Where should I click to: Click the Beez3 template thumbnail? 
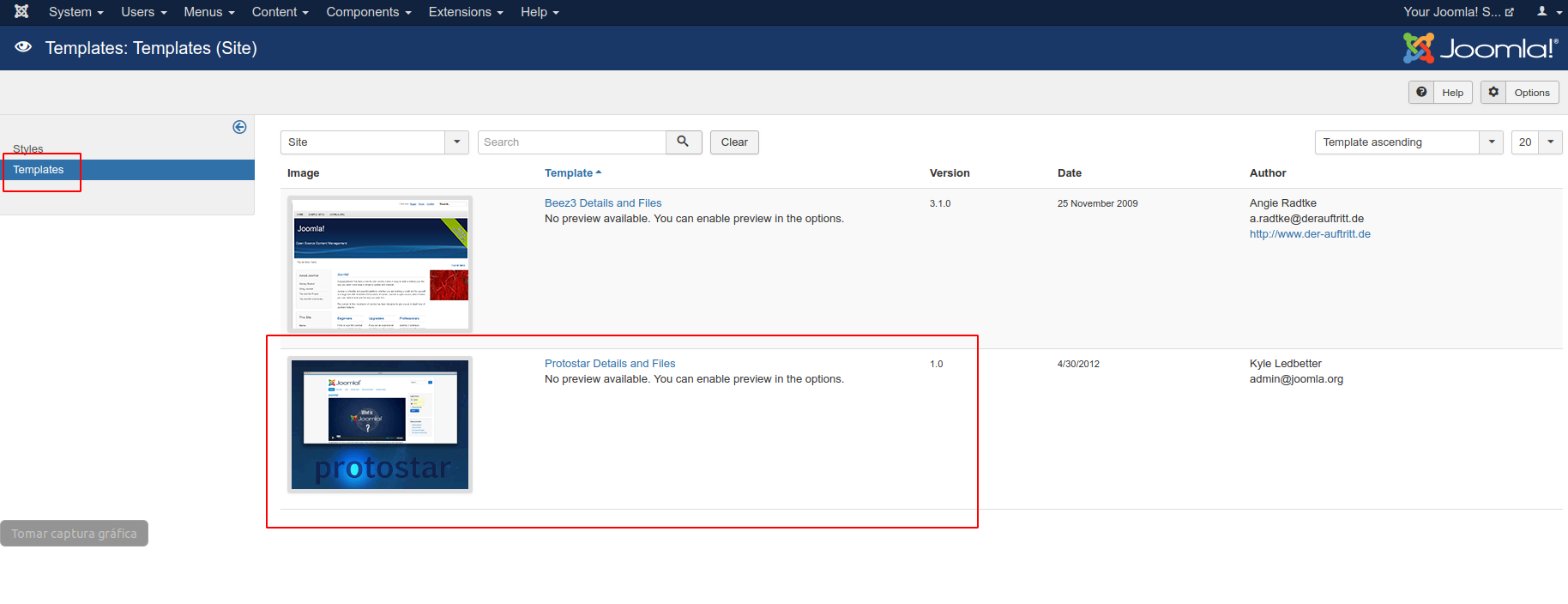tap(380, 264)
